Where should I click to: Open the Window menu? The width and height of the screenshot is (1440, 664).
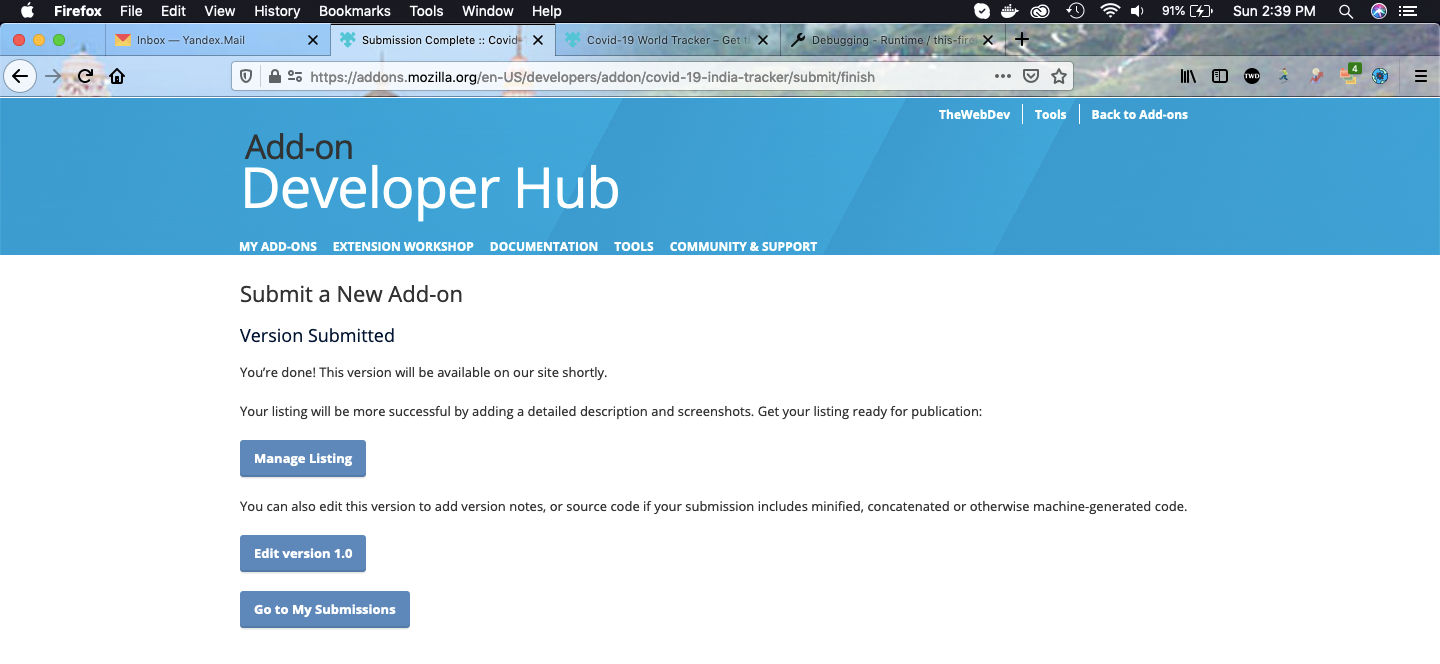(488, 11)
